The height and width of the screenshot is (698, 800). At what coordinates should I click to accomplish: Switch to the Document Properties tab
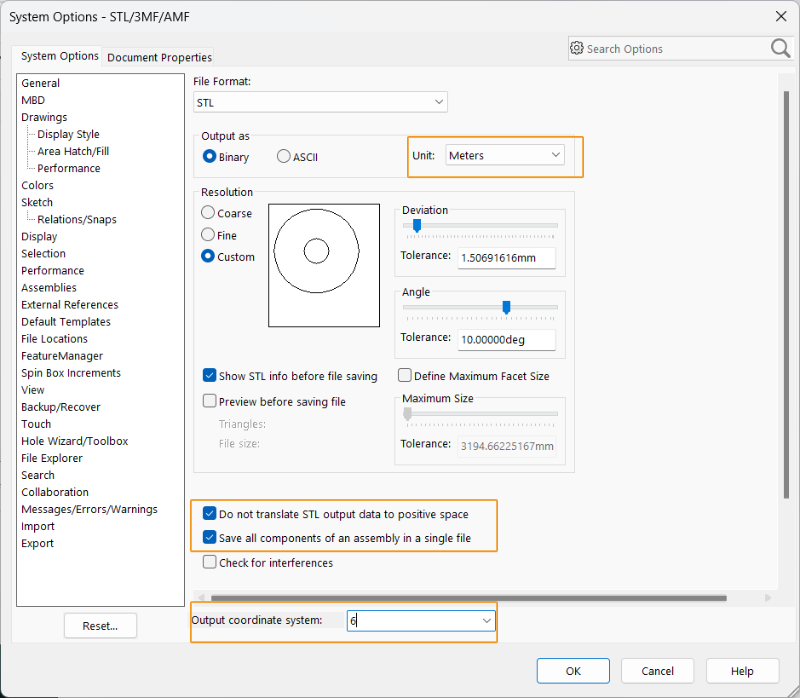[x=159, y=57]
